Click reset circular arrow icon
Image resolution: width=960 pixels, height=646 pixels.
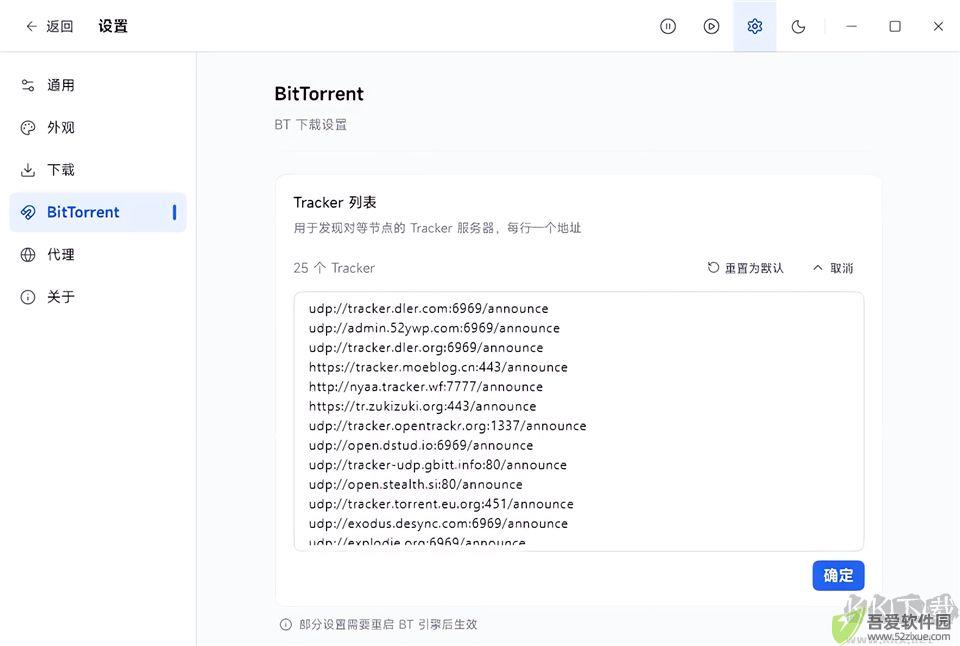tap(713, 268)
